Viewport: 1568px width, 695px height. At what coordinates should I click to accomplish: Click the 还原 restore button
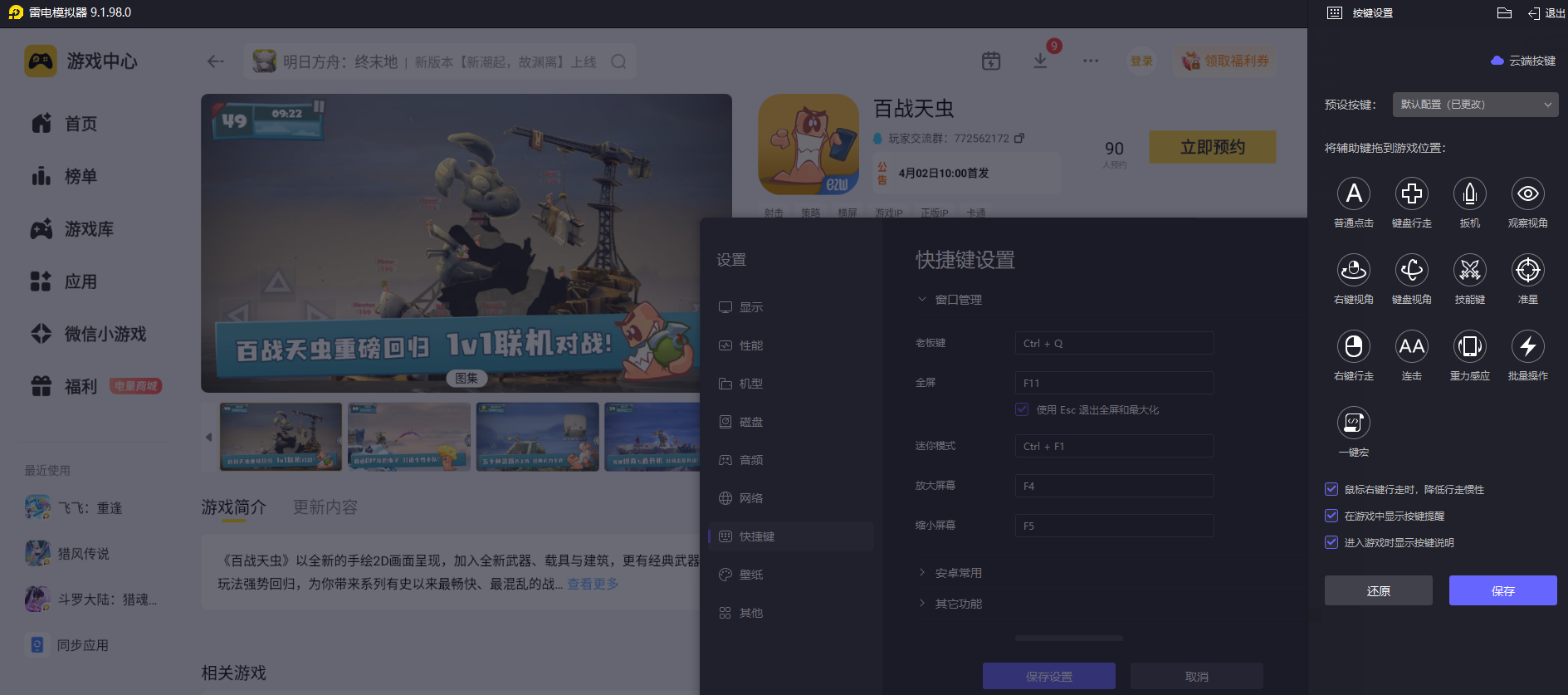tap(1379, 590)
